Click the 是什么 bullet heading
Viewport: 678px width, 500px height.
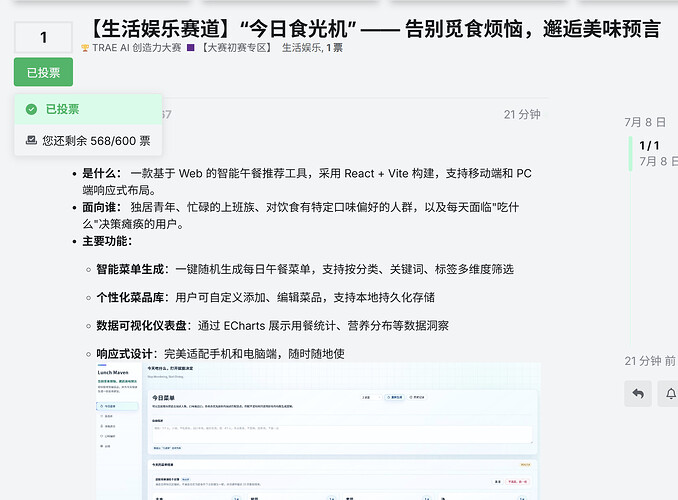(x=102, y=173)
